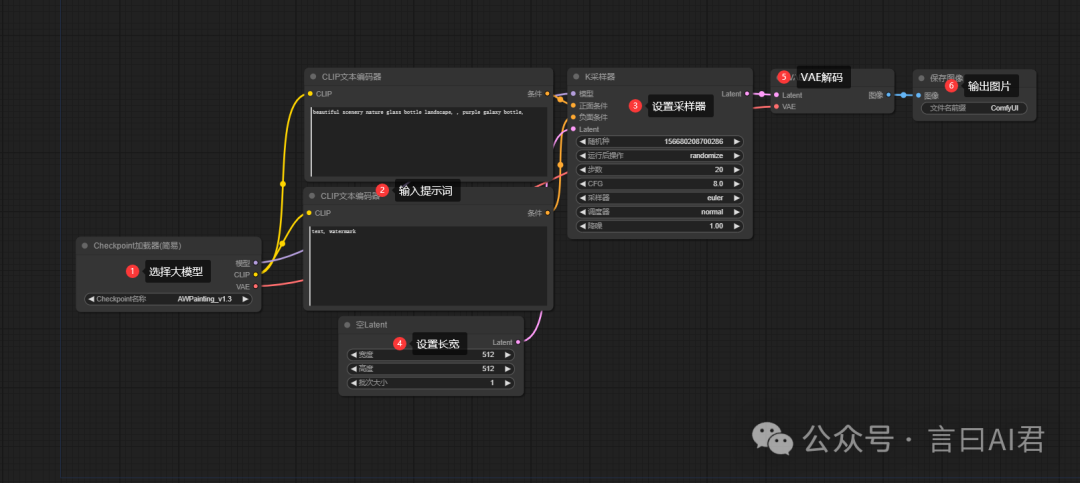This screenshot has height=483, width=1080.
Task: Click the right arrow of Checkpoint名称
Action: point(246,299)
